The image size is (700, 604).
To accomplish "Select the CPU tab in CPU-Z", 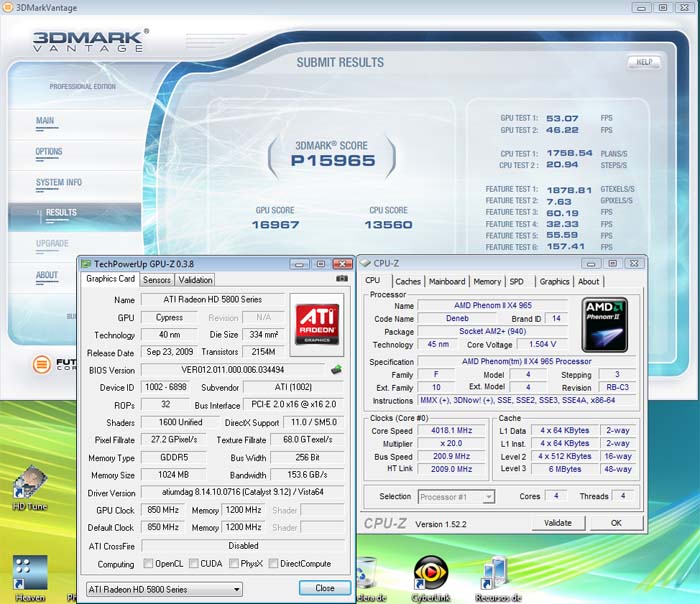I will (x=373, y=280).
